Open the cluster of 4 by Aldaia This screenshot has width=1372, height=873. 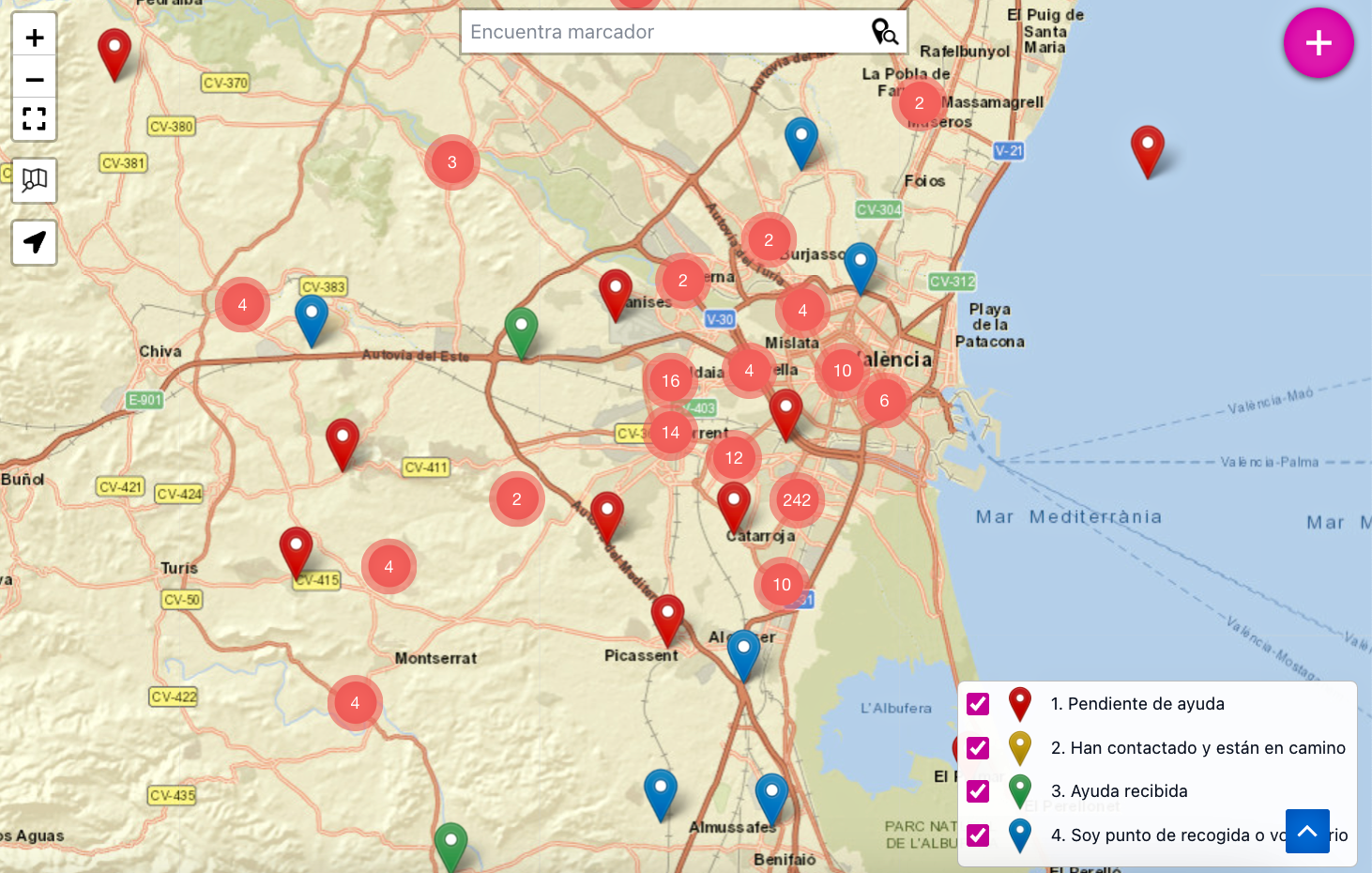click(x=749, y=371)
